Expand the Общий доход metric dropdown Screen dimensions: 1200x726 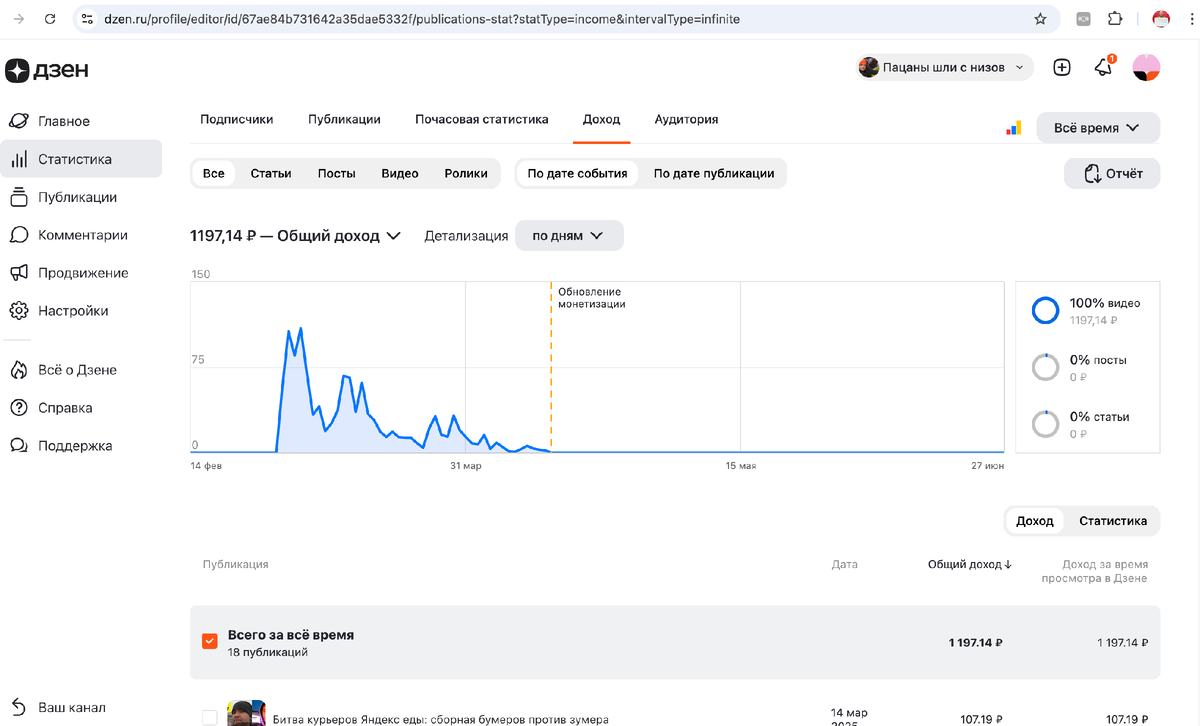pos(295,236)
